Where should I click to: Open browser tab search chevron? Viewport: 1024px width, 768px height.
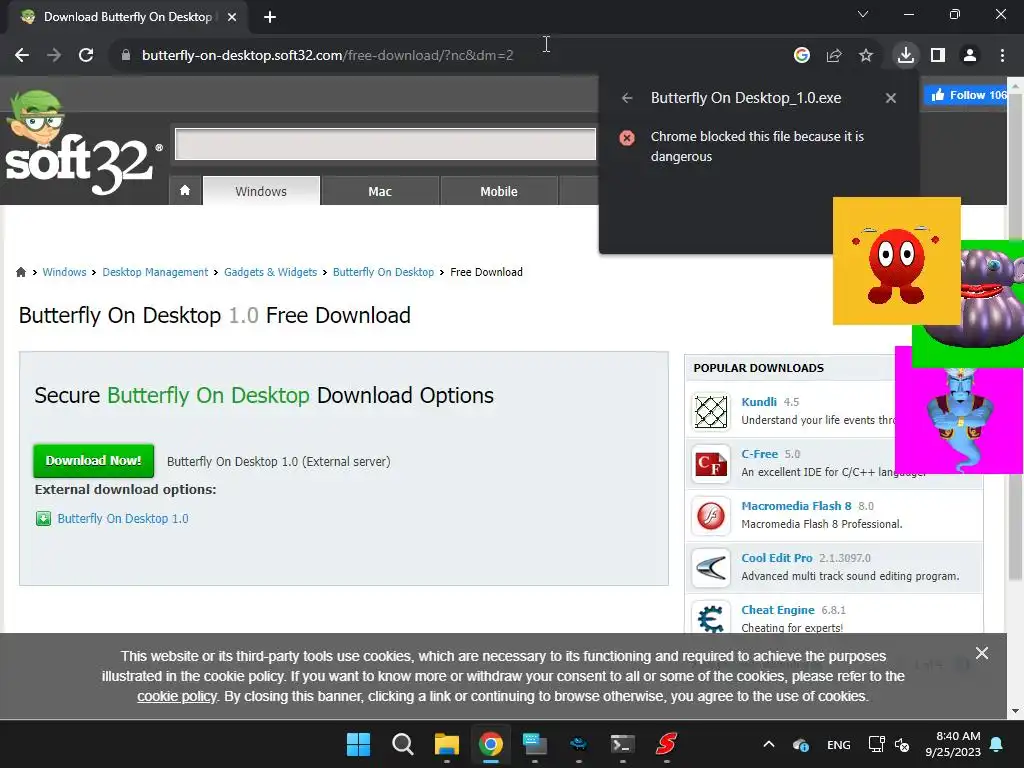tap(863, 14)
